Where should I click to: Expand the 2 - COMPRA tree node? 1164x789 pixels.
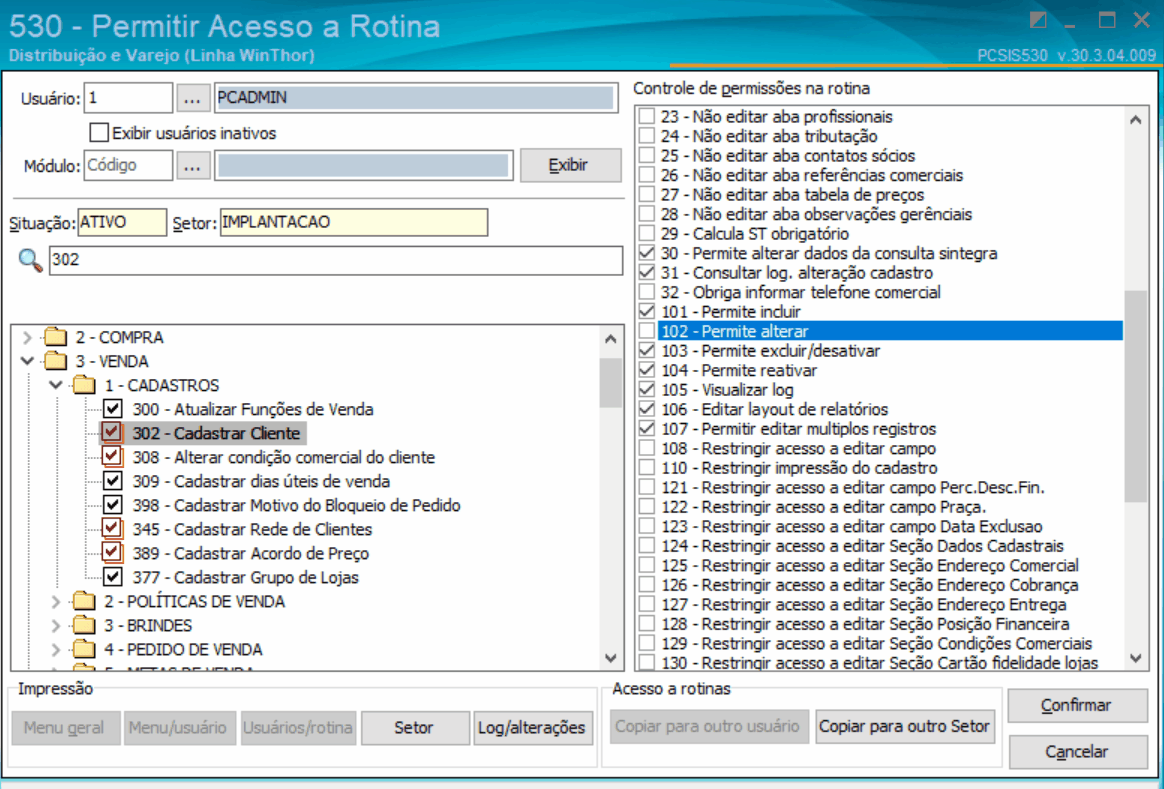tap(27, 338)
